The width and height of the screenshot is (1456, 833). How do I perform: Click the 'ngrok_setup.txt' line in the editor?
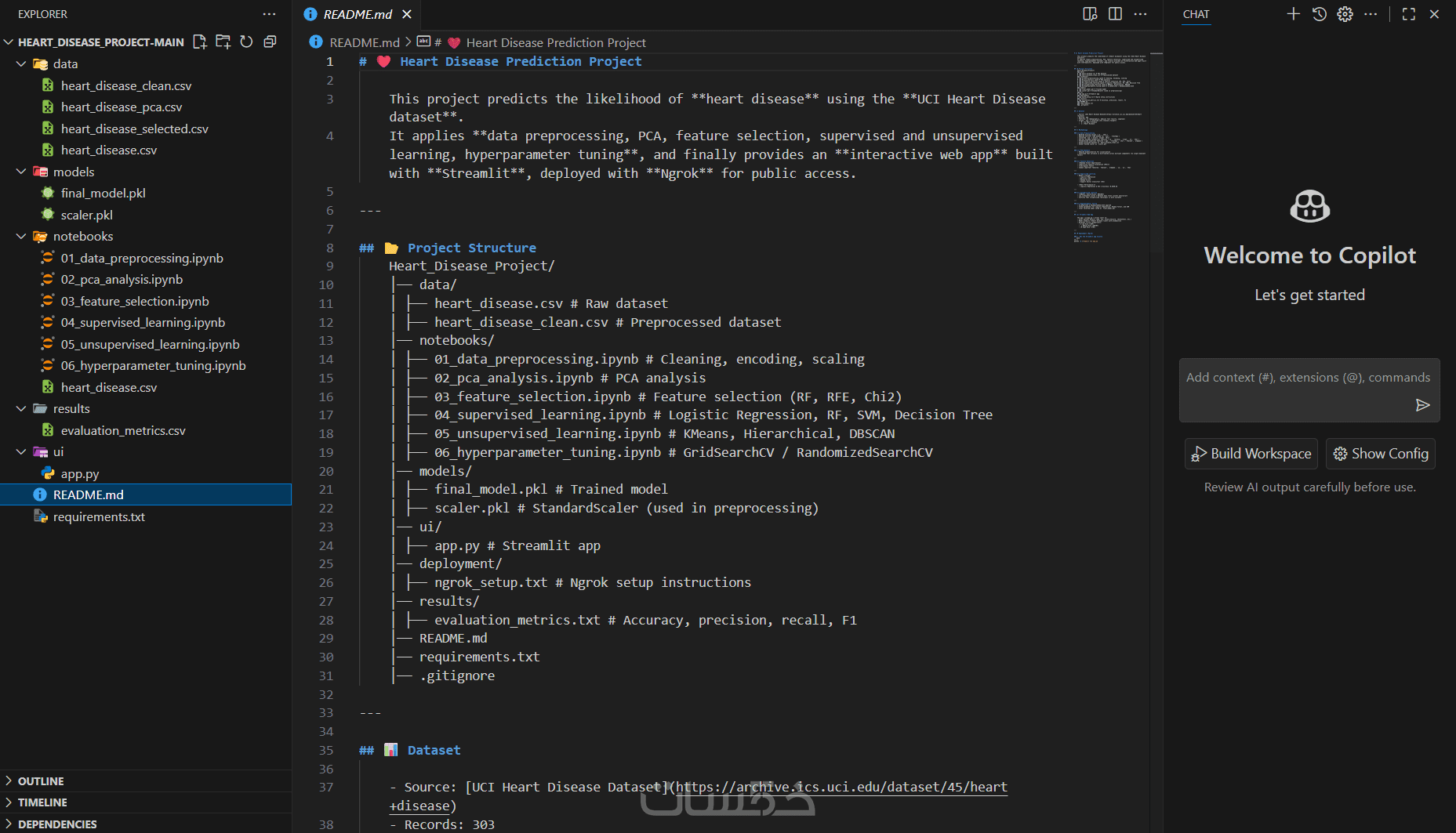[x=592, y=582]
